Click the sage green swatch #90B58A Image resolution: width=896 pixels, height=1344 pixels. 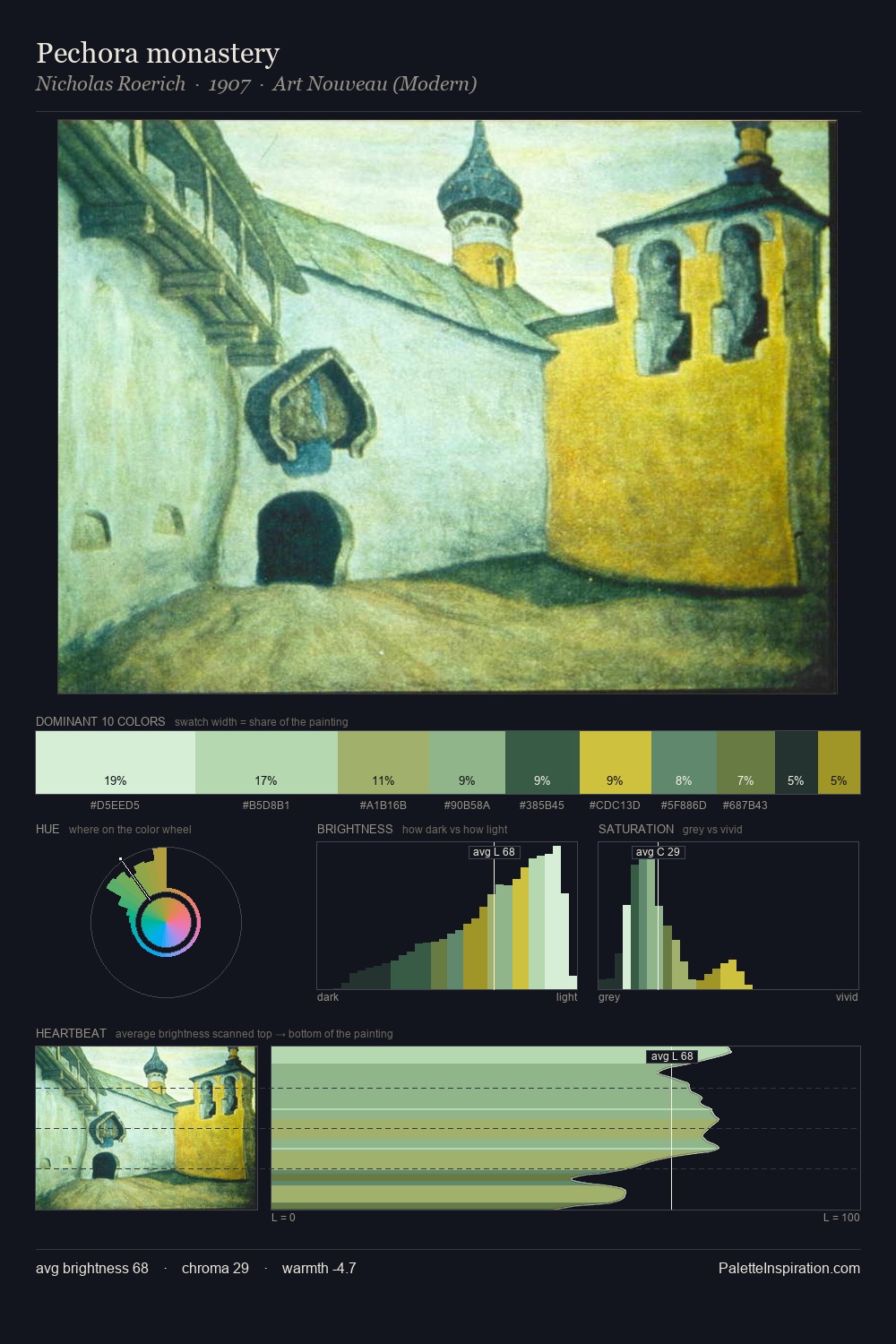[468, 762]
